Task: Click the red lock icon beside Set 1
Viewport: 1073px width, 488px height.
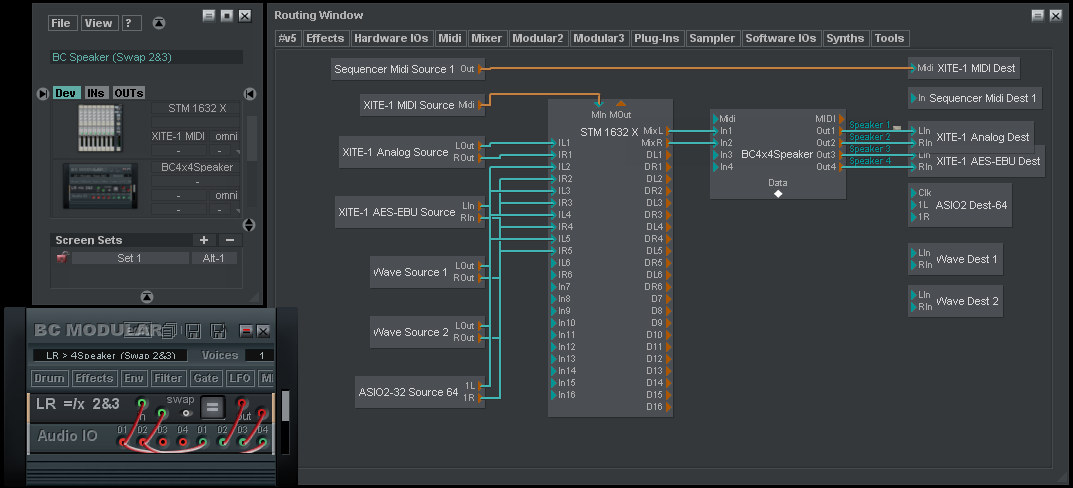Action: 62,258
